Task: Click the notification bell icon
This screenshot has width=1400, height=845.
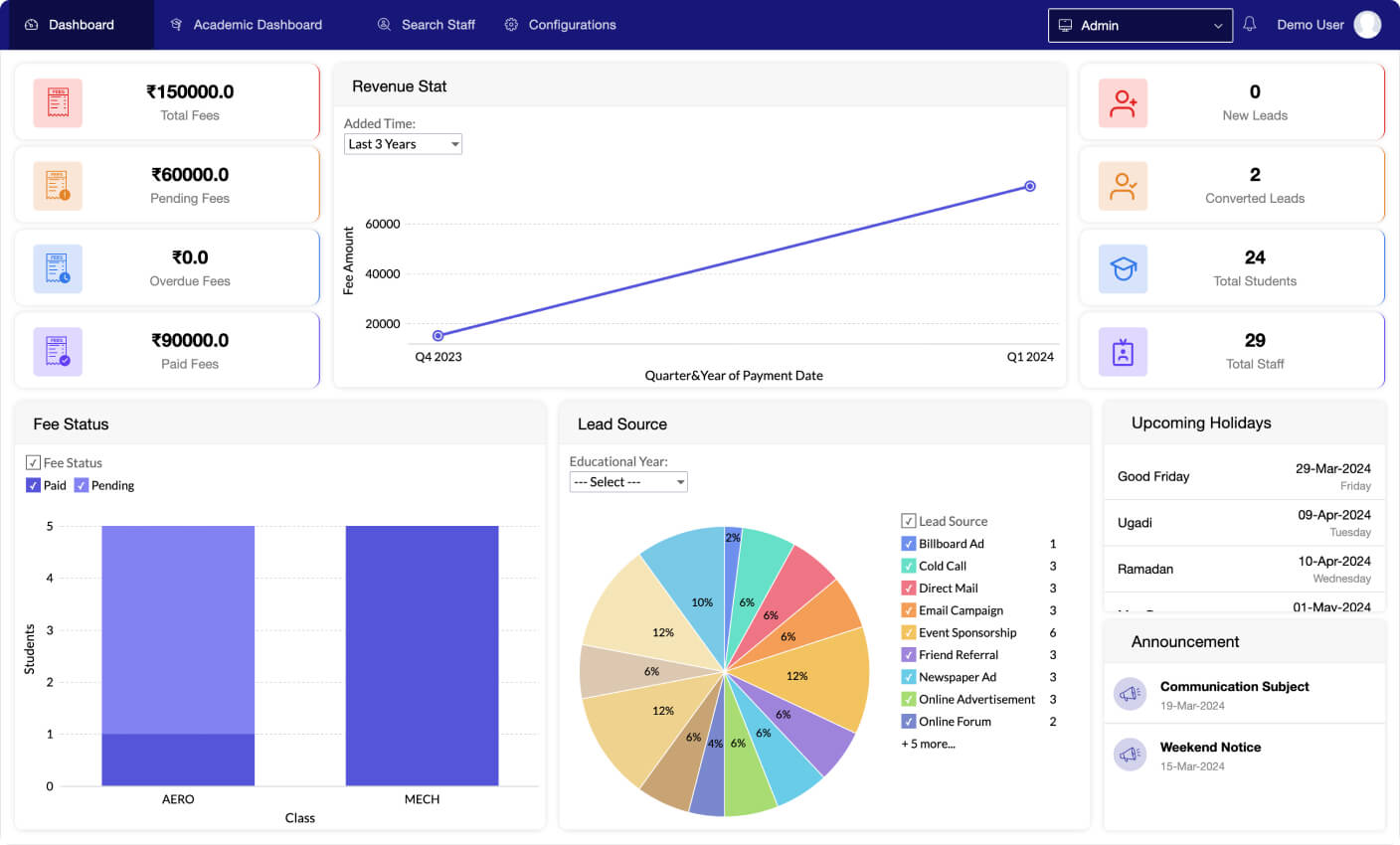Action: pyautogui.click(x=1250, y=24)
